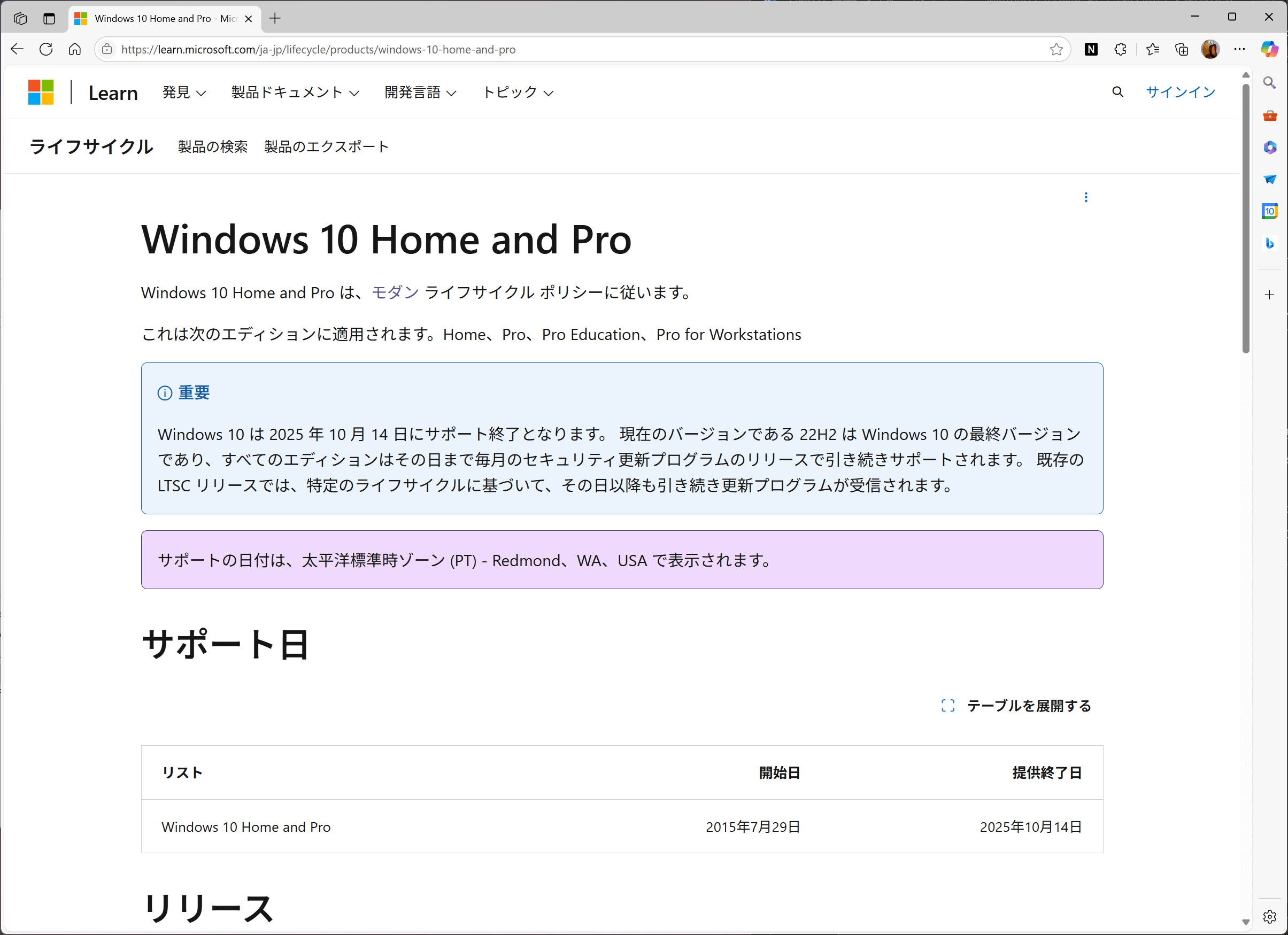Open the sidebar paper-plane Drop icon
The image size is (1288, 935).
pyautogui.click(x=1270, y=180)
